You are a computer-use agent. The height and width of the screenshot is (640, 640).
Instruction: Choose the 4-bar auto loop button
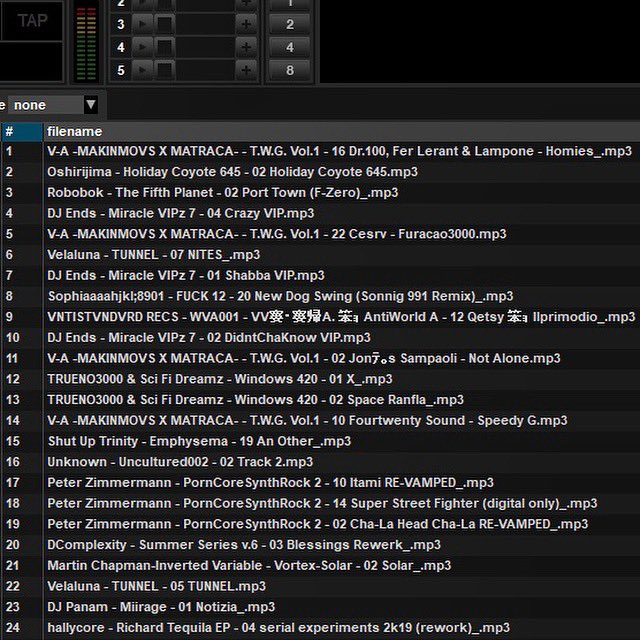290,47
